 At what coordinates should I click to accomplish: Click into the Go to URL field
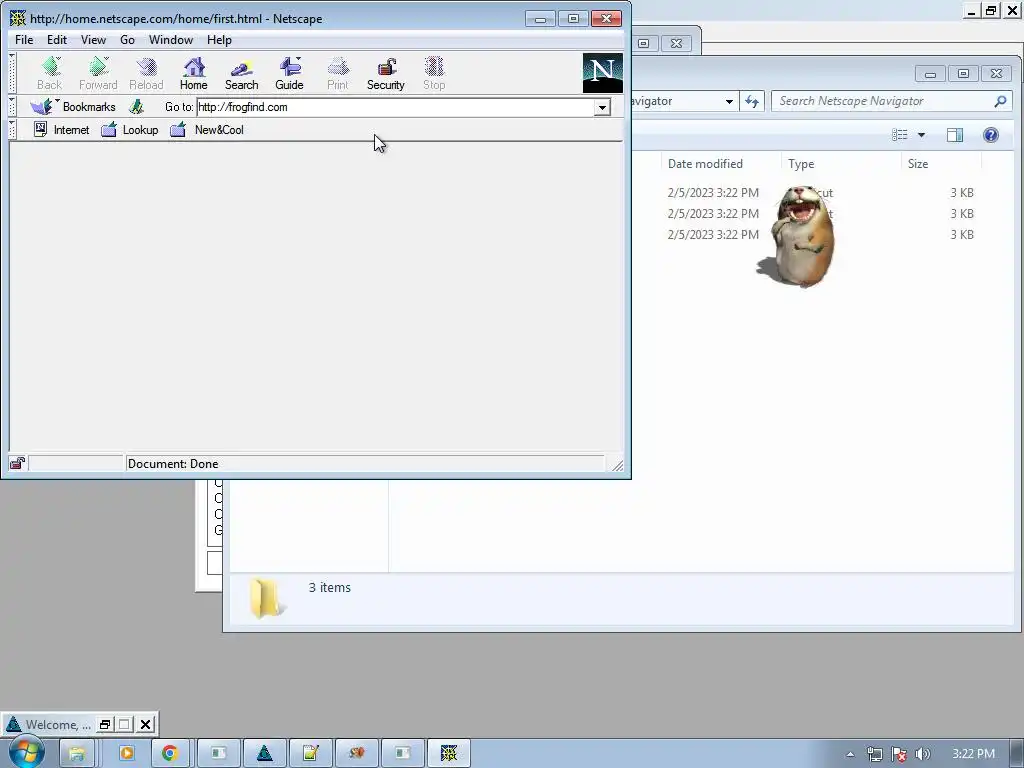coord(395,107)
